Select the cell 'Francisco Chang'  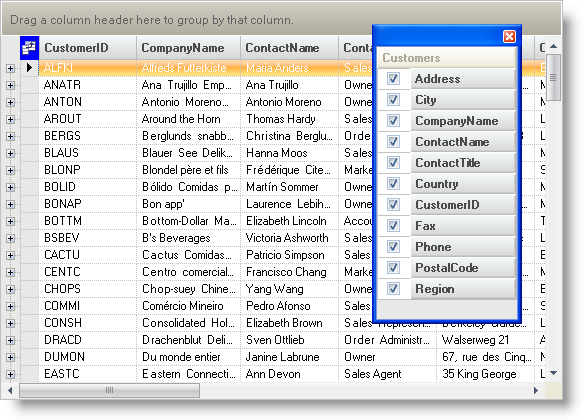click(x=289, y=272)
